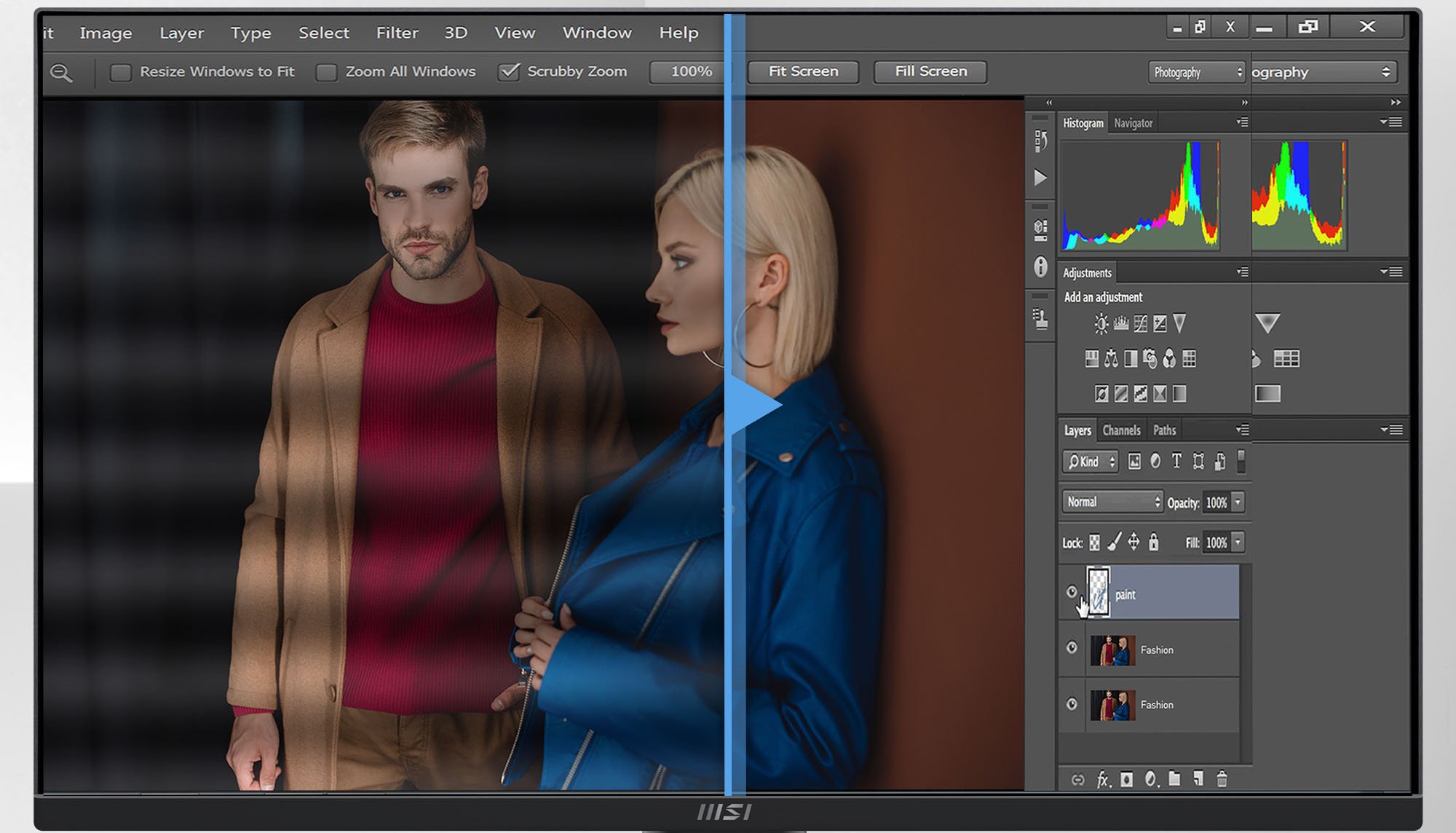Image resolution: width=1456 pixels, height=833 pixels.
Task: Open the Image menu
Action: pyautogui.click(x=106, y=33)
